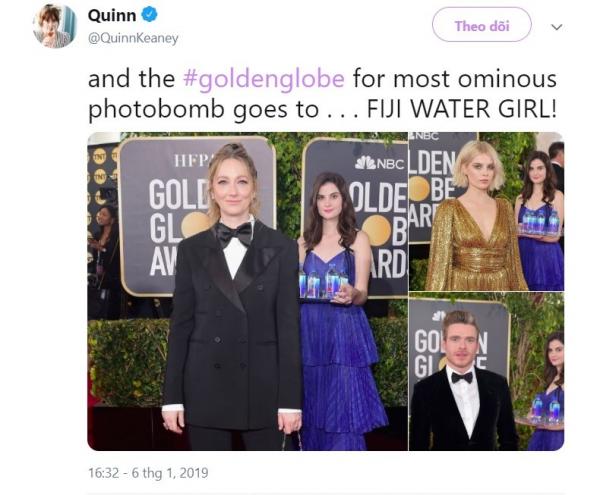Open the tweet options chevron menu
Screen dimensions: 600x495
pos(556,27)
